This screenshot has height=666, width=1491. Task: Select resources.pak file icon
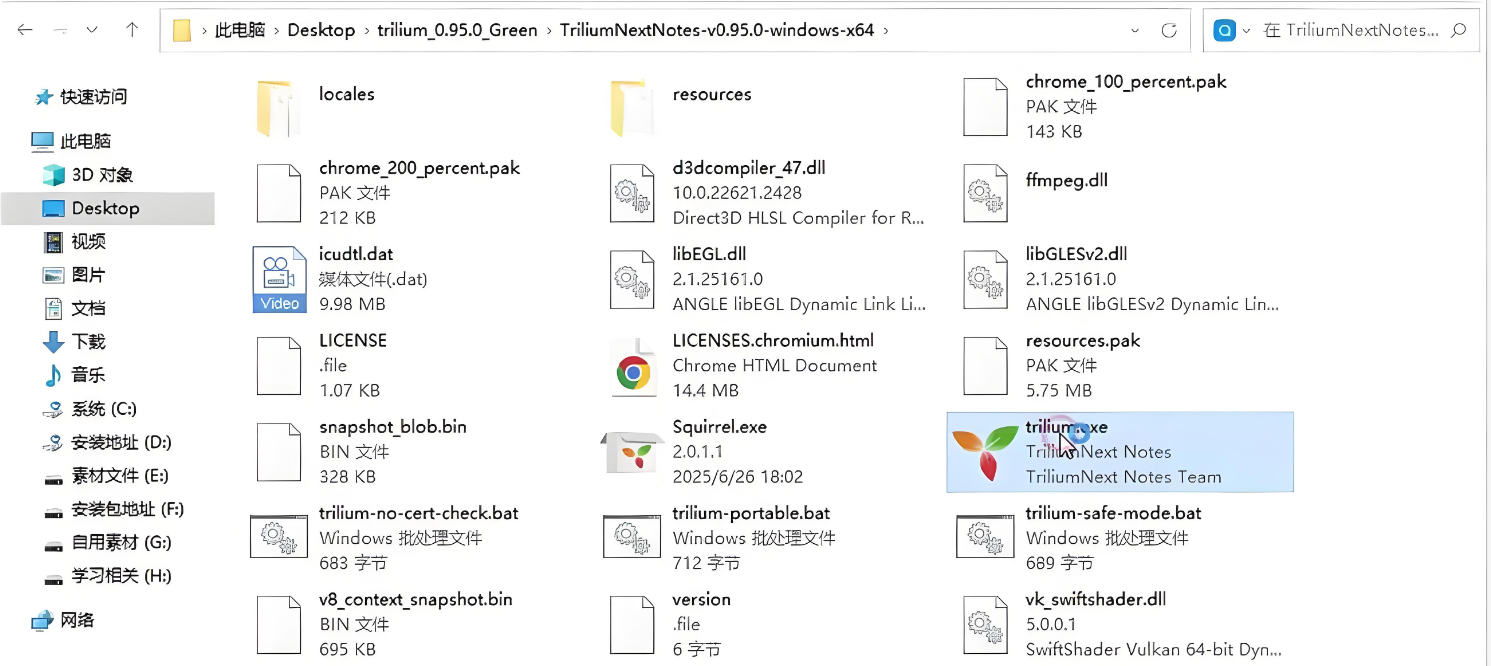(985, 366)
